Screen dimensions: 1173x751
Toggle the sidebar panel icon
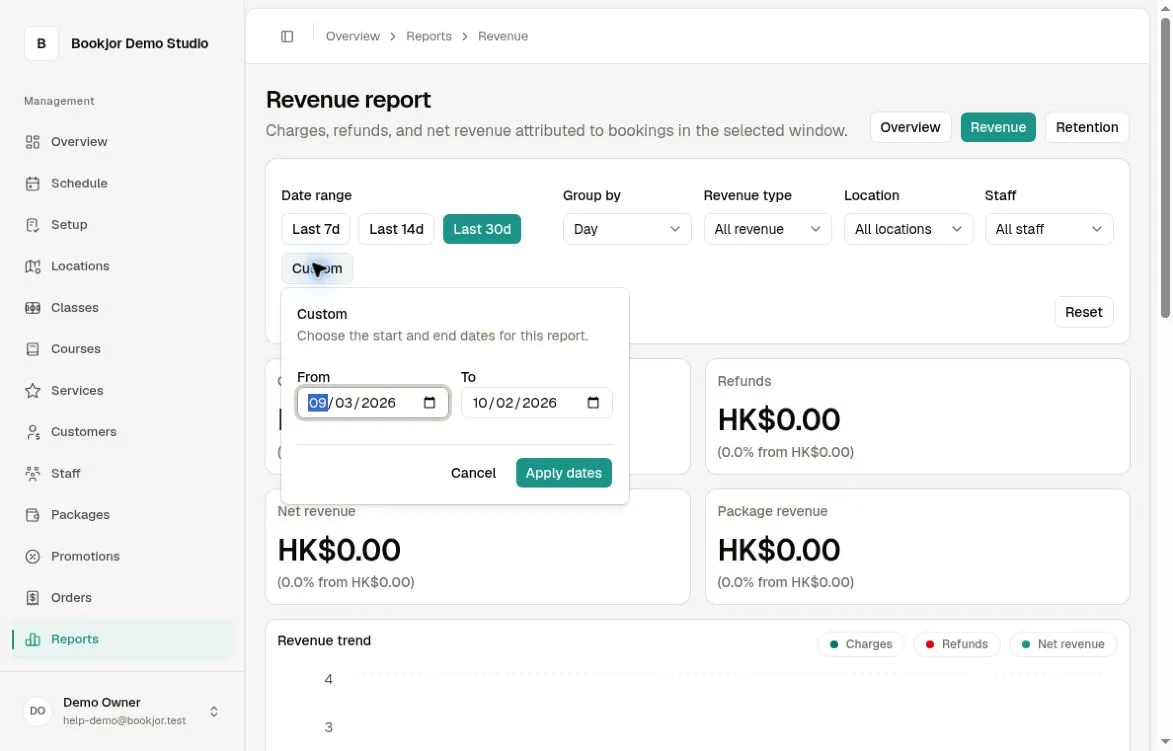tap(287, 37)
